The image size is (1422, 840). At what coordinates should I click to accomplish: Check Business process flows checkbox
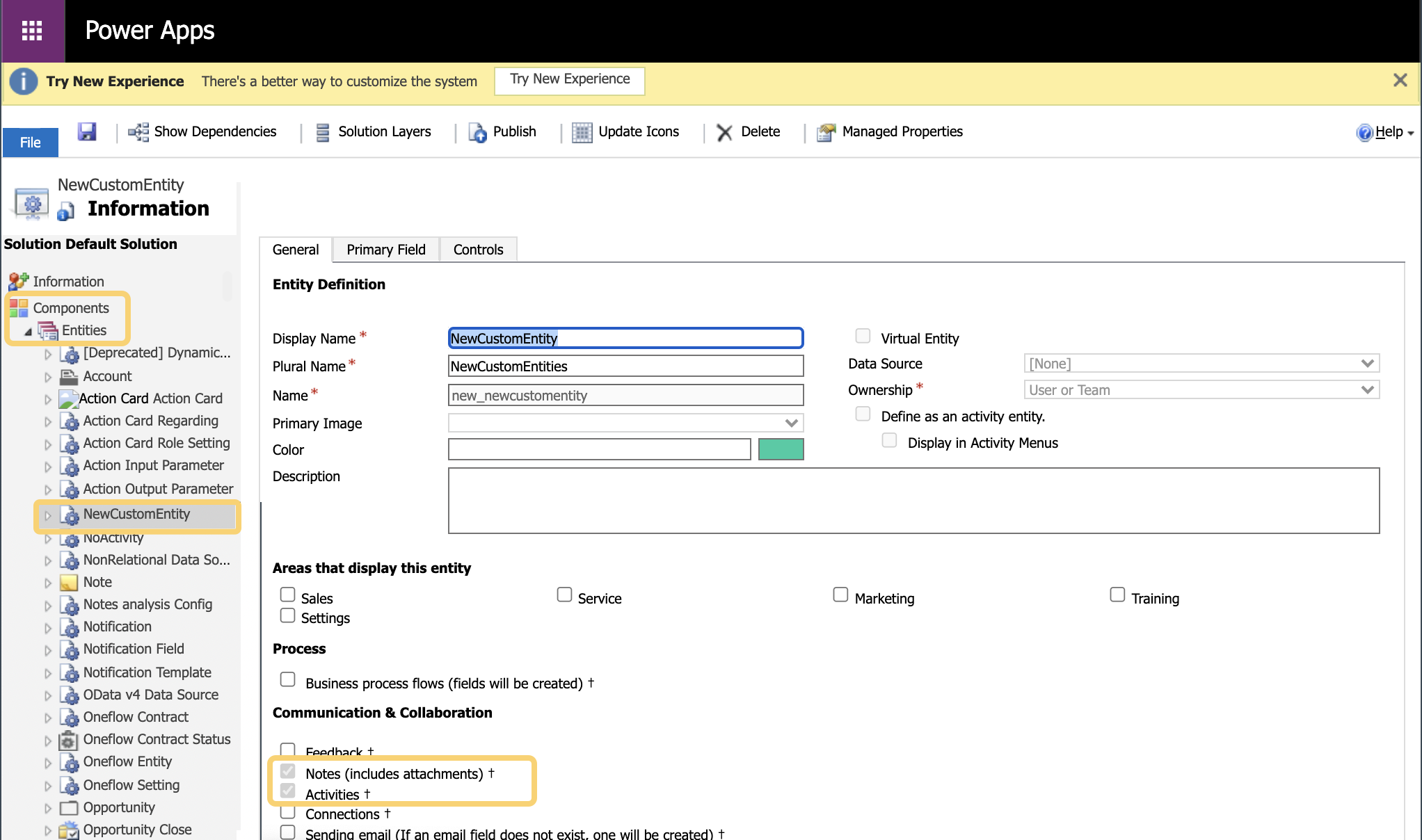click(x=287, y=679)
